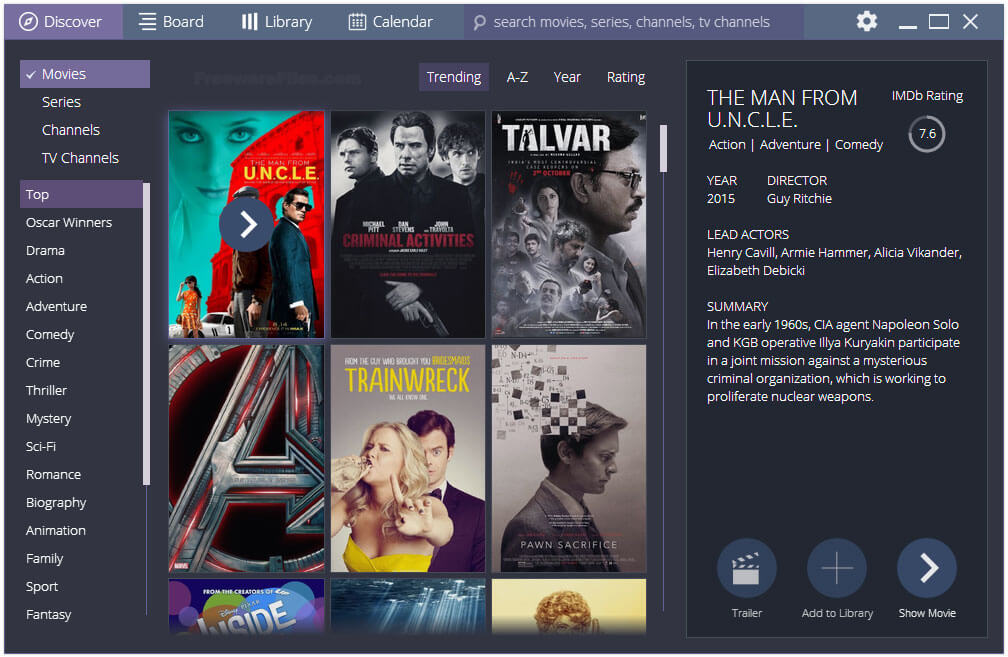
Task: Choose the Sport genre
Action: [42, 586]
